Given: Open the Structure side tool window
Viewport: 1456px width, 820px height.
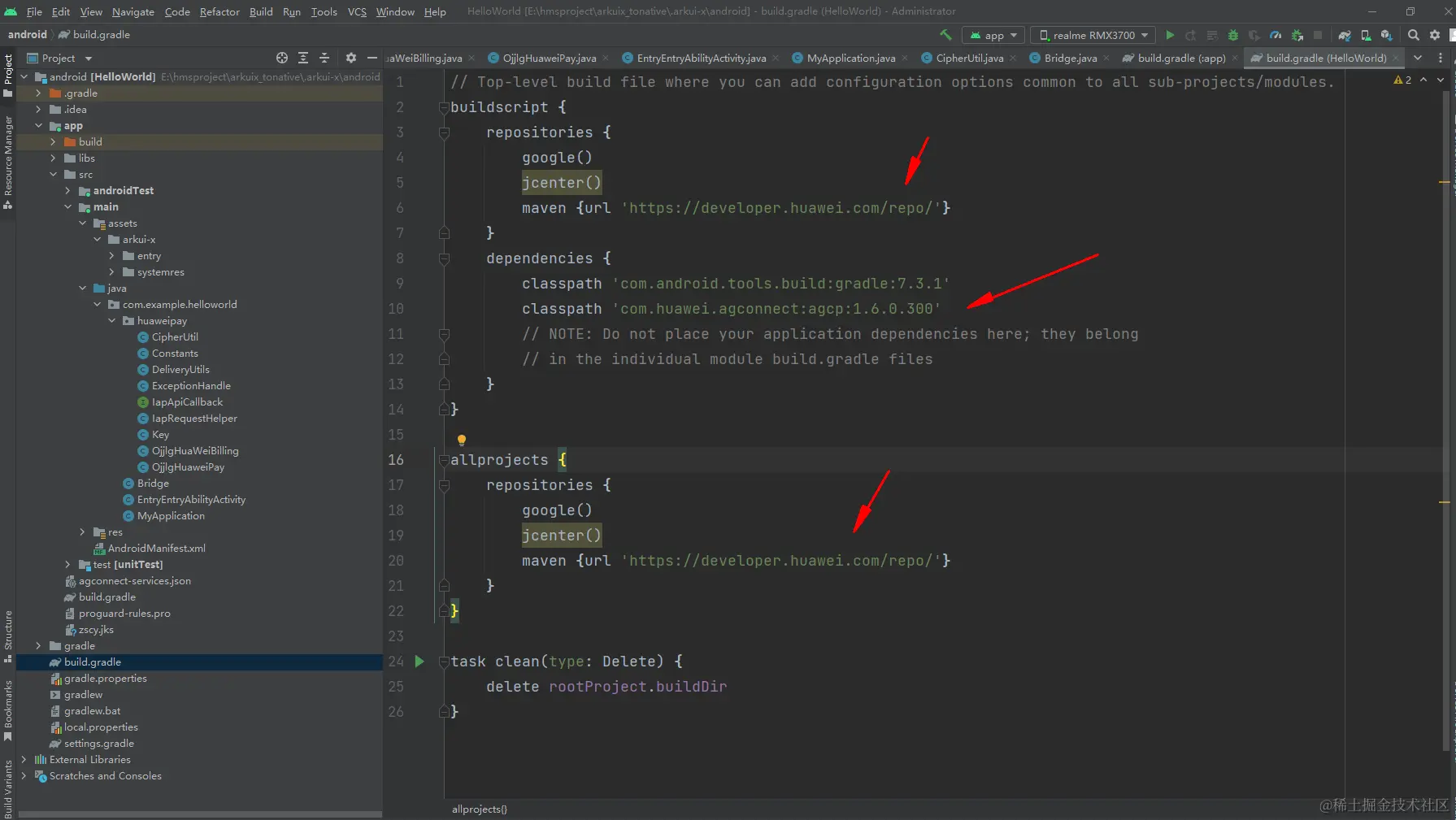Looking at the screenshot, I should click(x=8, y=636).
